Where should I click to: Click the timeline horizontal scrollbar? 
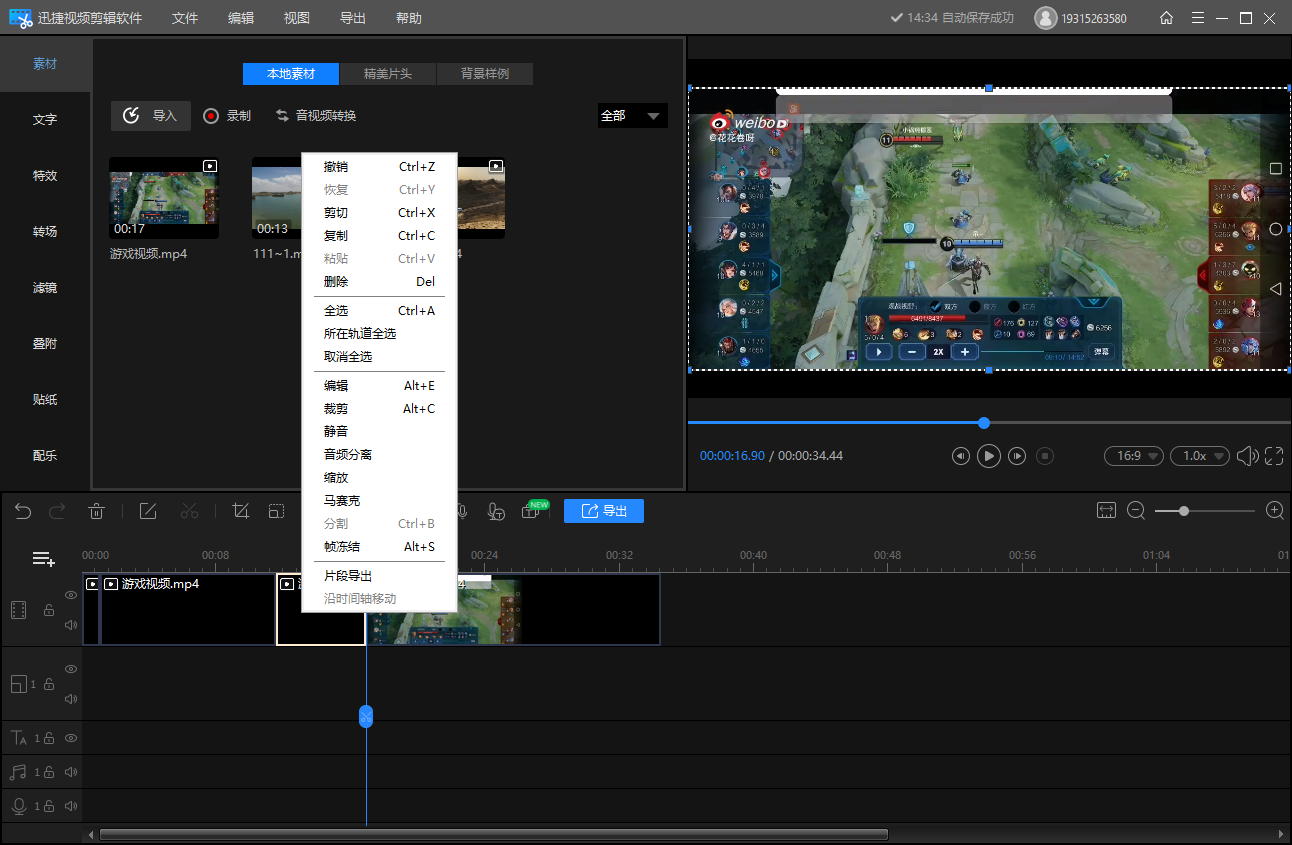coord(494,834)
